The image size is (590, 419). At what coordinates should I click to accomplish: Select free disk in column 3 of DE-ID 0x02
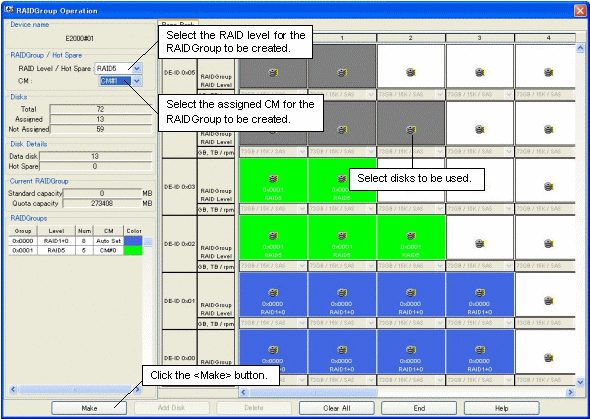[480, 238]
